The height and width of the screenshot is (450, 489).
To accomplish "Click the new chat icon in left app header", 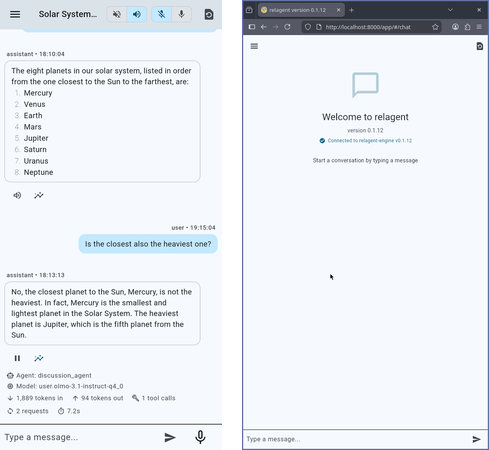I will click(x=209, y=14).
